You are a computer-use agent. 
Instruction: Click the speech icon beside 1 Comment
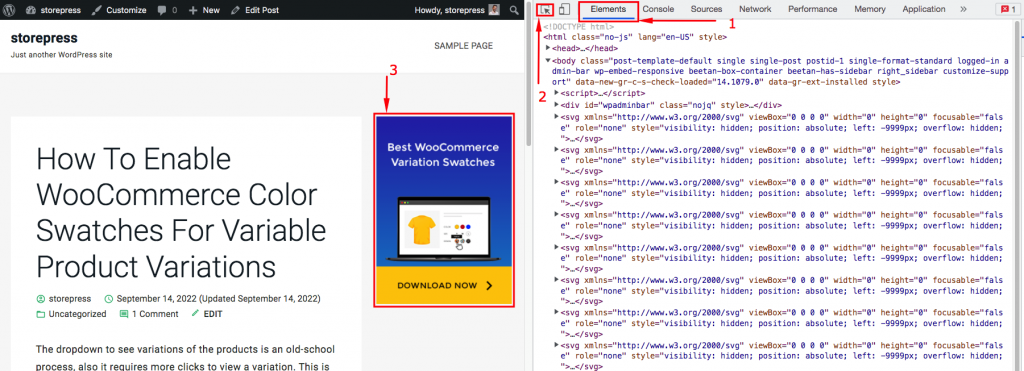124,314
